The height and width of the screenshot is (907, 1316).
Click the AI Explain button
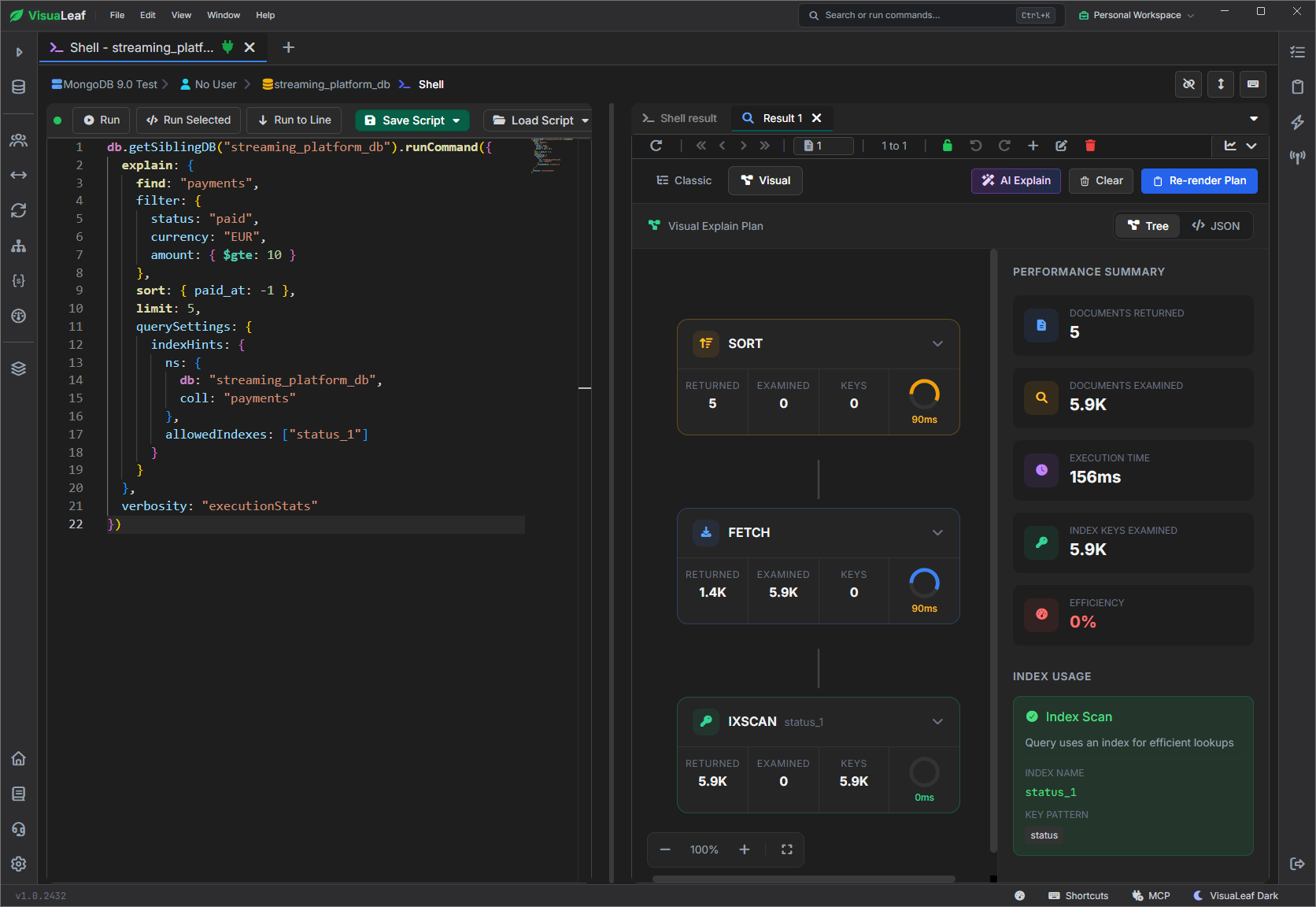pyautogui.click(x=1016, y=180)
